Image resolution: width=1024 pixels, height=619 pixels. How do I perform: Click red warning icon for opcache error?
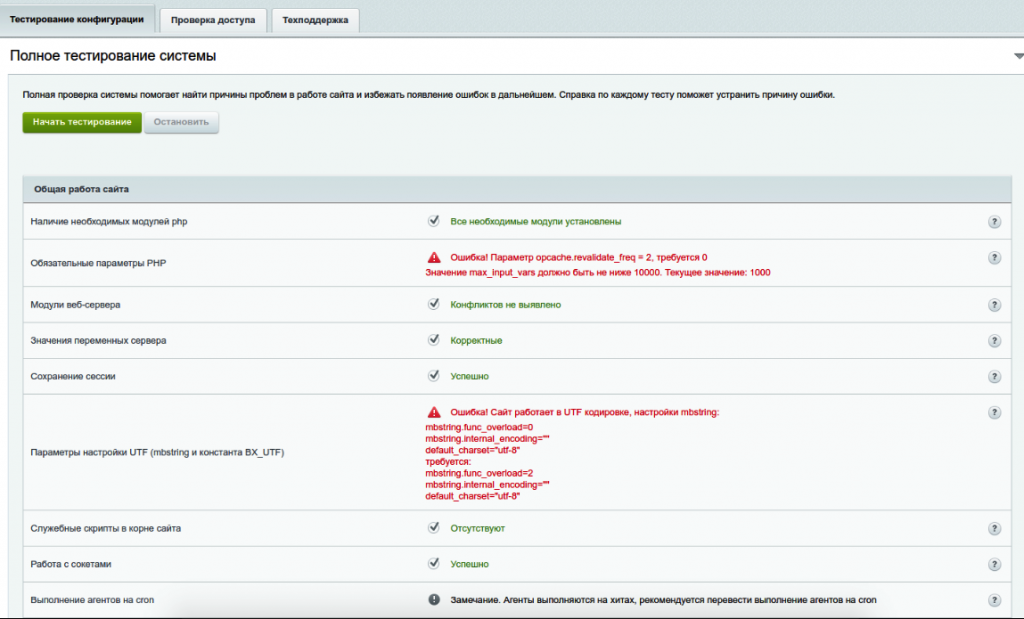(434, 257)
